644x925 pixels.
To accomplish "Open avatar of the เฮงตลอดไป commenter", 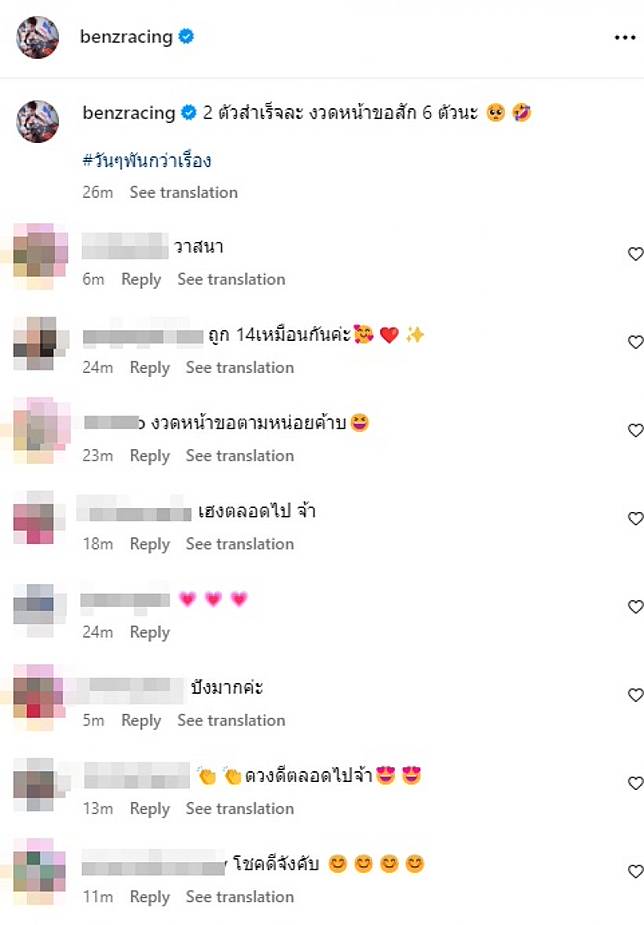I will (x=34, y=518).
